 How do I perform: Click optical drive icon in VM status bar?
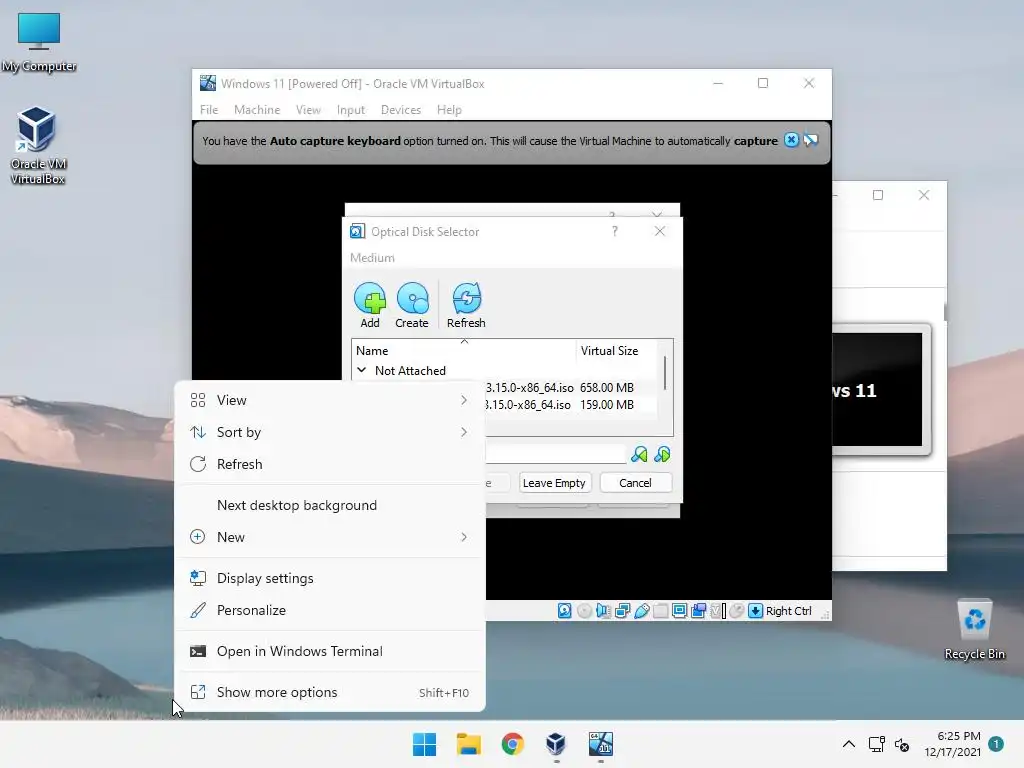click(584, 611)
